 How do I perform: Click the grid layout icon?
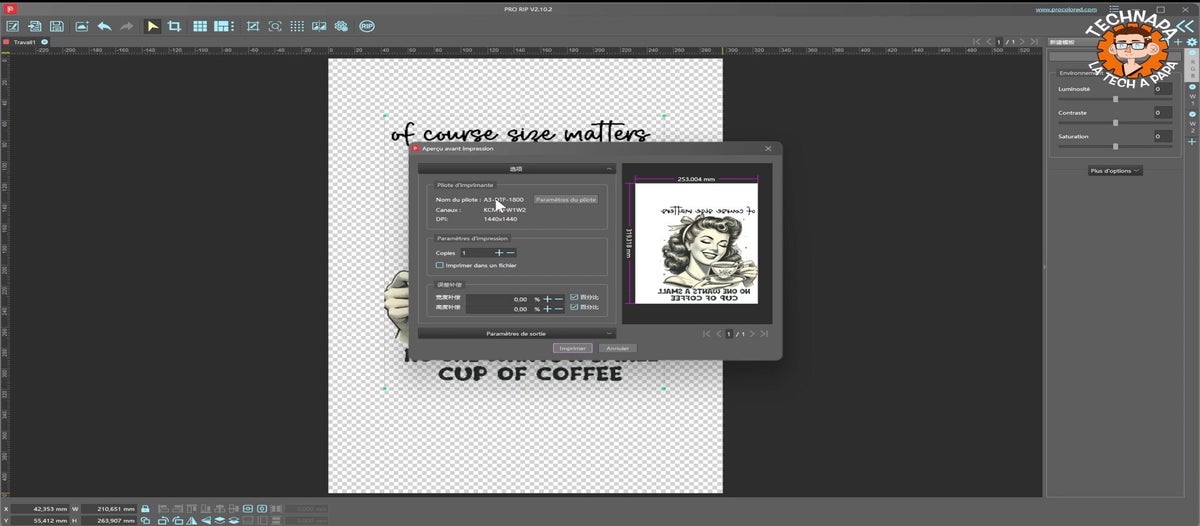pyautogui.click(x=200, y=26)
